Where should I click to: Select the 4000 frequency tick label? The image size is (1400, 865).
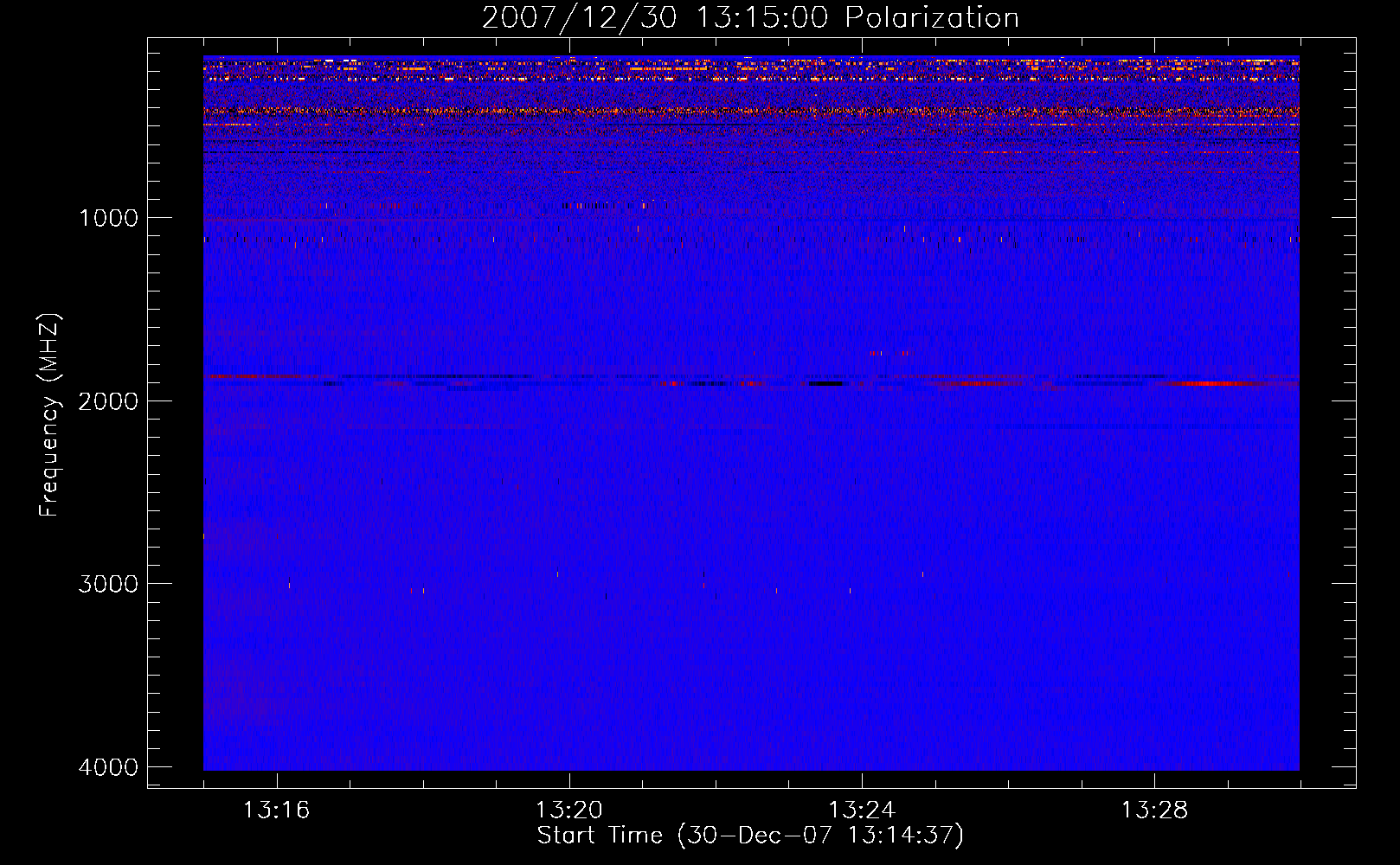point(109,767)
